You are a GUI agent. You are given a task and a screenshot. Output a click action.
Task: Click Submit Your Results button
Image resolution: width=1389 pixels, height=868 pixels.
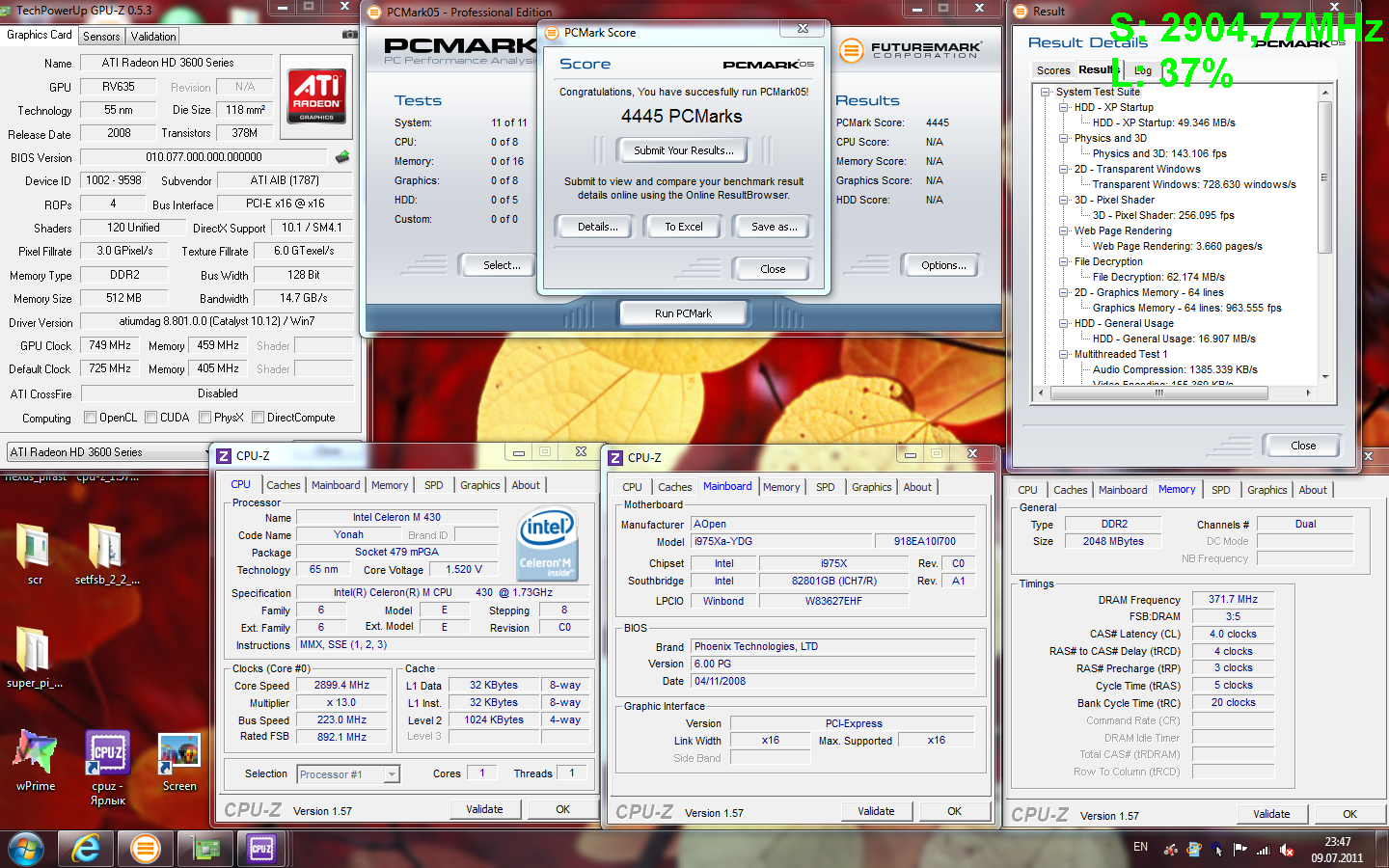pyautogui.click(x=683, y=150)
